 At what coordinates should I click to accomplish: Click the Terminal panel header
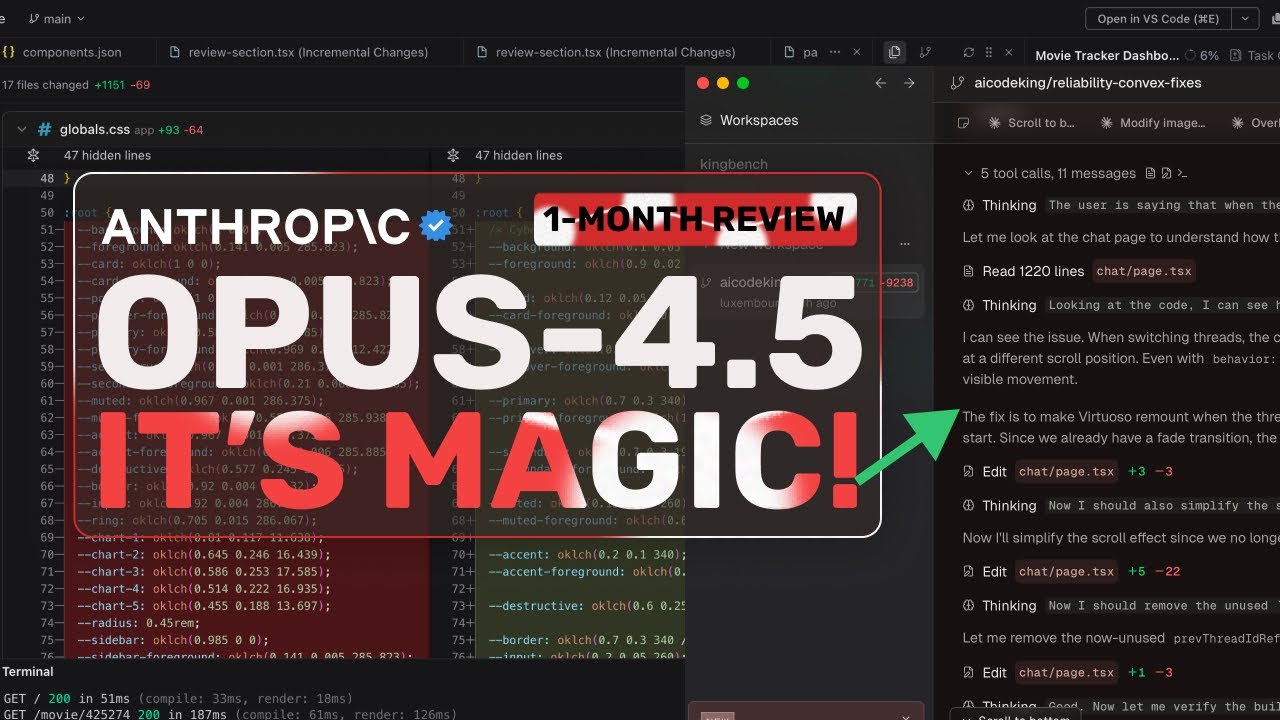[27, 672]
